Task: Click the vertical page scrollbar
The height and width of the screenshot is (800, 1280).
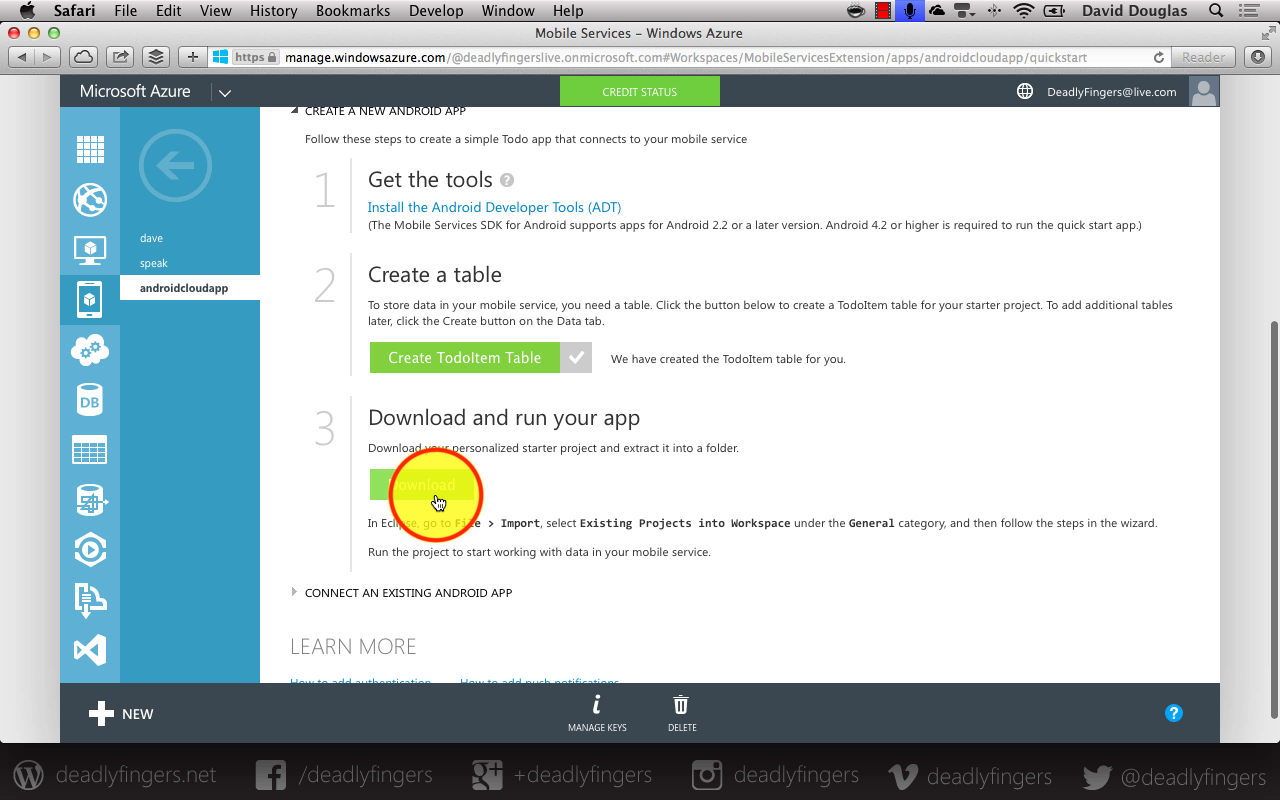Action: point(1273,519)
